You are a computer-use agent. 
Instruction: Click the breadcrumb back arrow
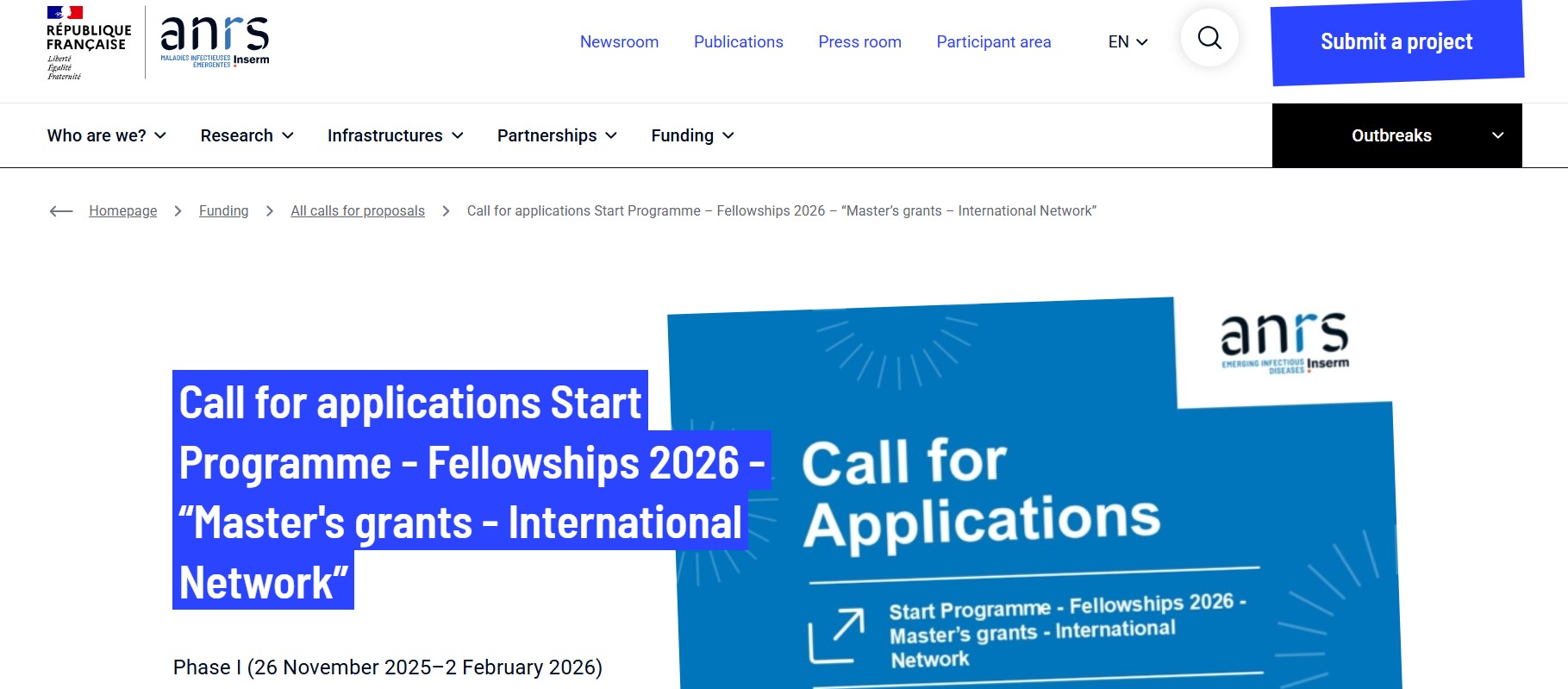(60, 210)
